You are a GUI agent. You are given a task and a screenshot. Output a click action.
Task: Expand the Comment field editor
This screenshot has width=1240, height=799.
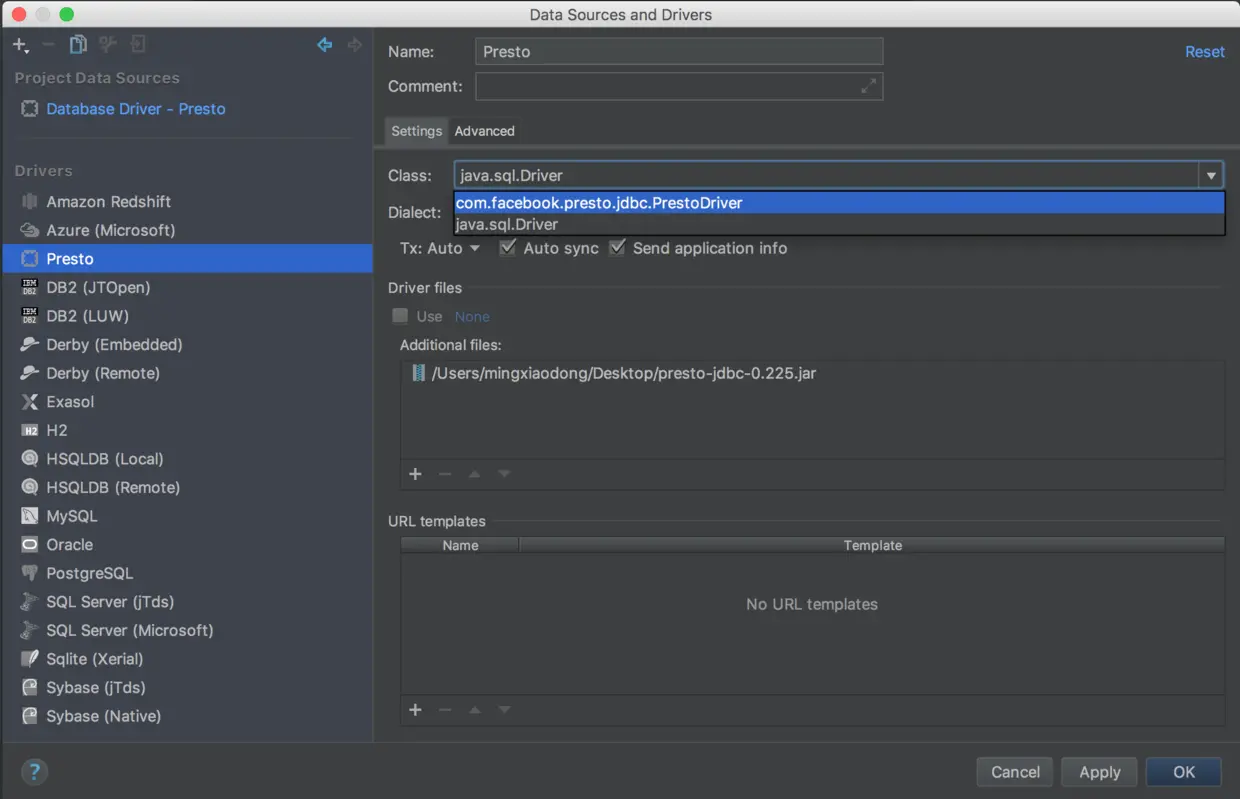point(869,87)
